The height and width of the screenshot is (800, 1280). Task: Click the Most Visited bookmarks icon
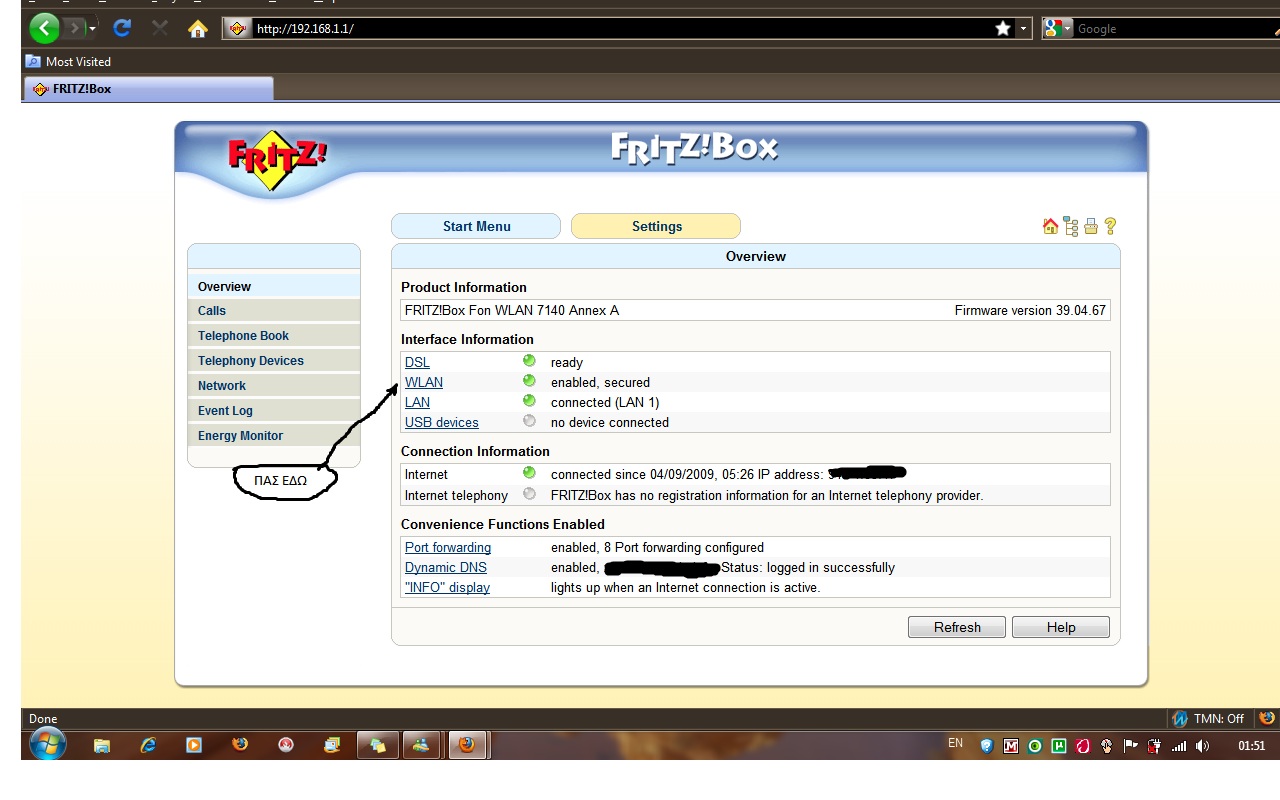pos(33,61)
